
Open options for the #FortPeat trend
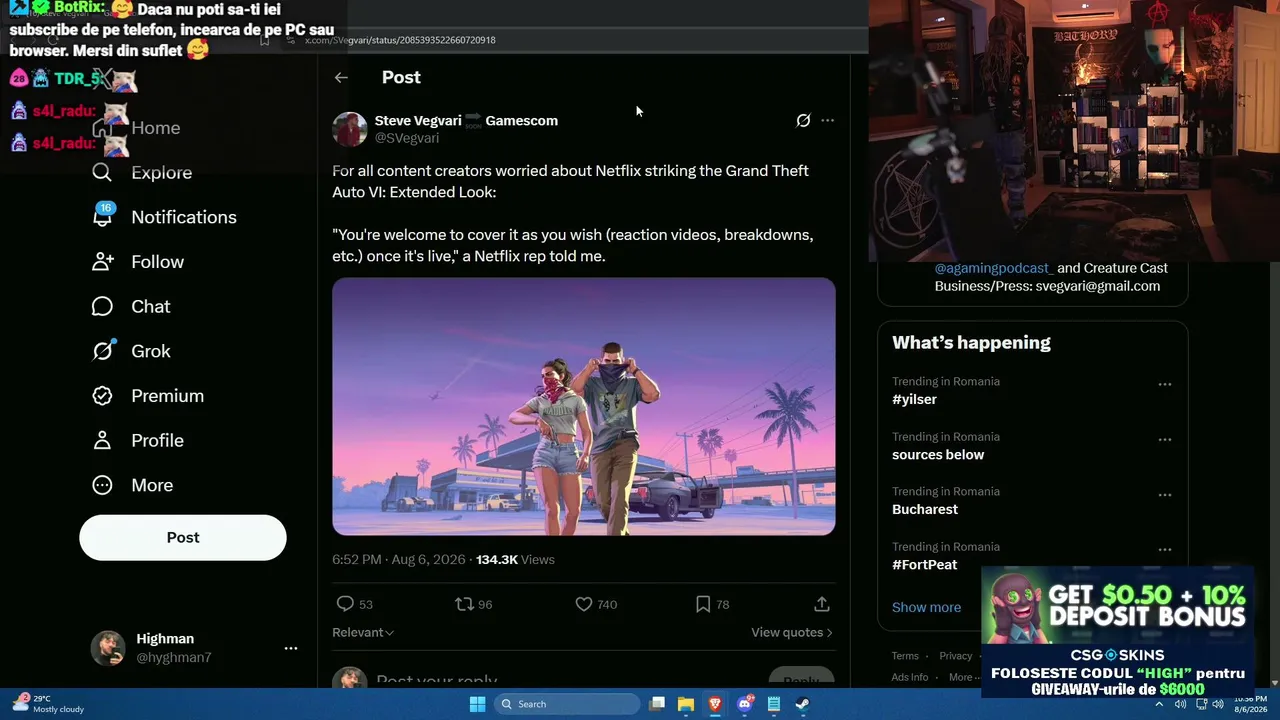point(1165,550)
